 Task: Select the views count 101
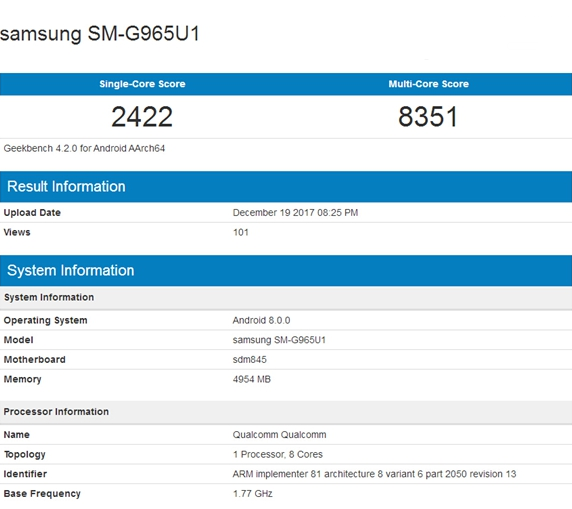point(241,232)
